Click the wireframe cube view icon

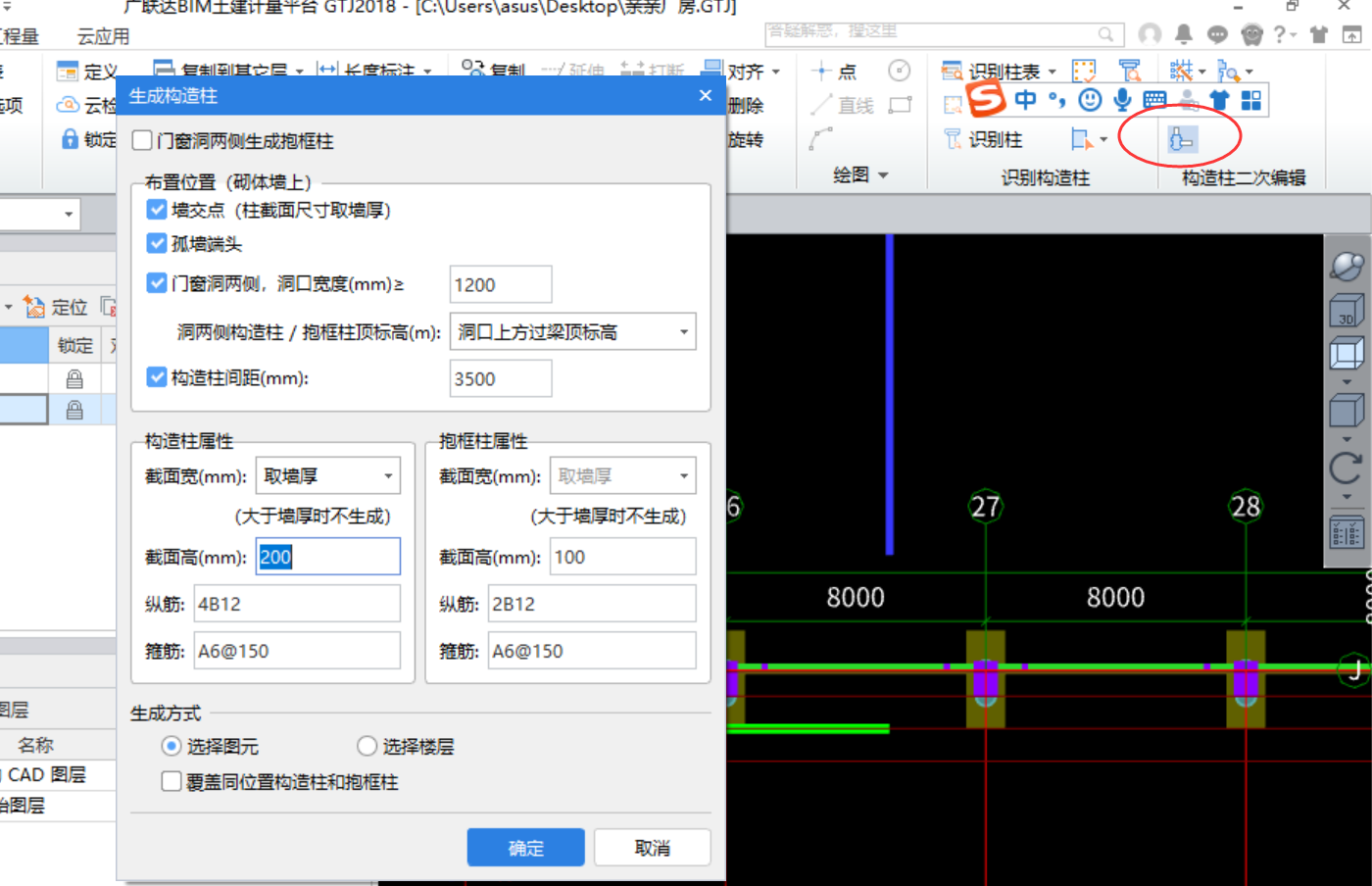1347,353
